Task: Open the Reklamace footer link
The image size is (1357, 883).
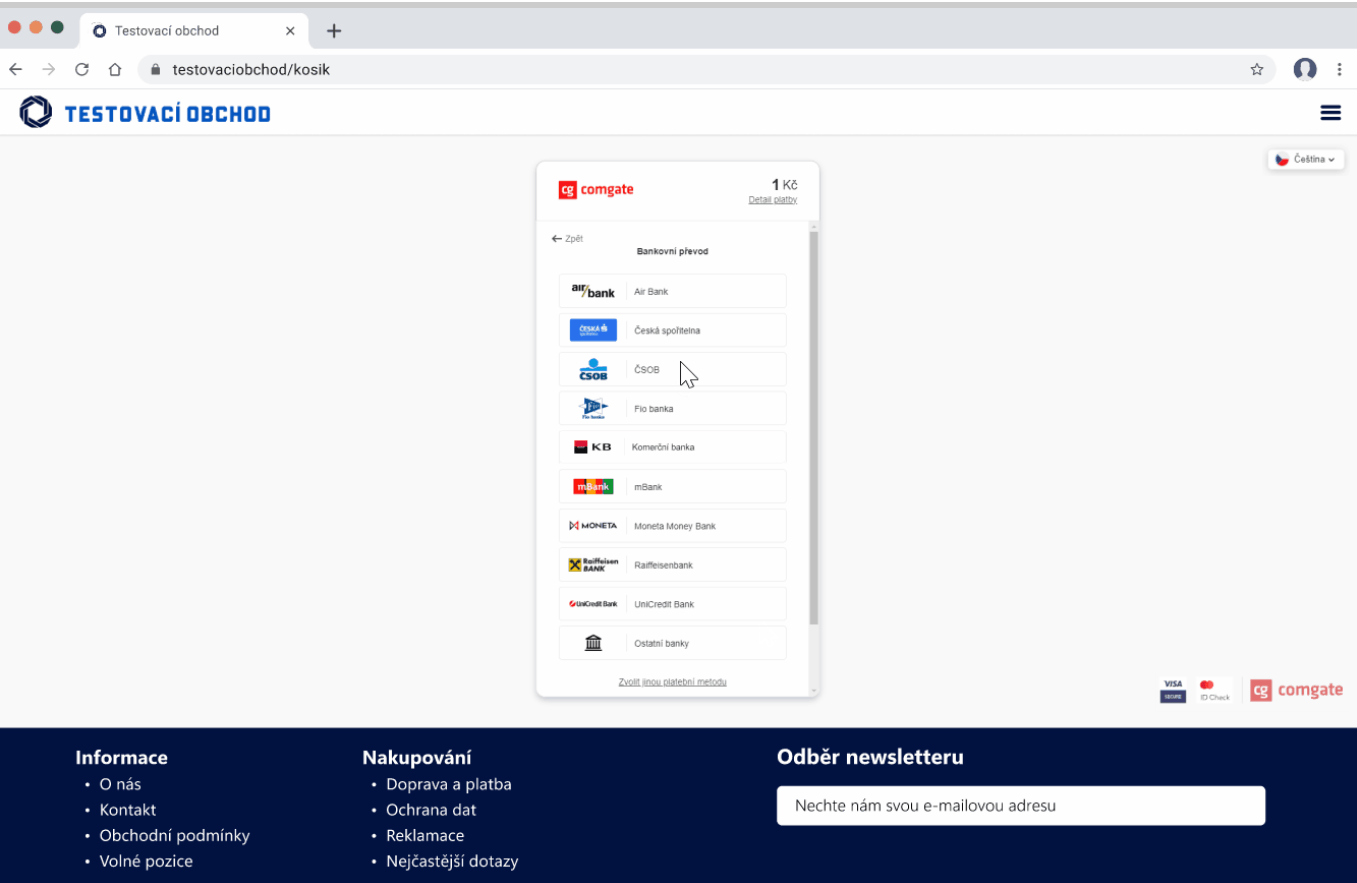Action: coord(425,835)
